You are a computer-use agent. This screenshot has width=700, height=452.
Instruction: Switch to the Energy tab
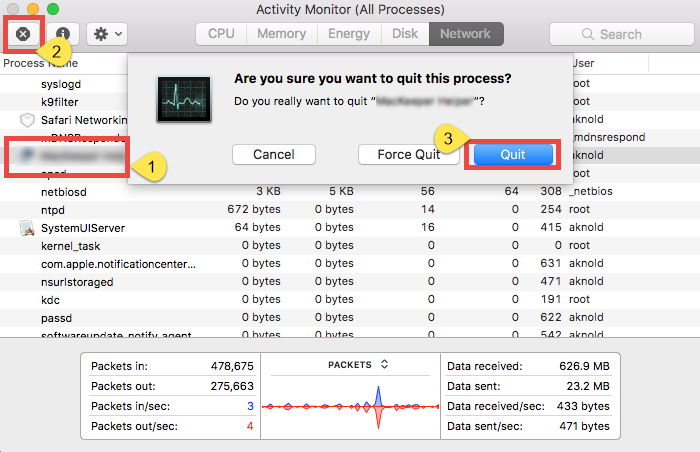349,34
